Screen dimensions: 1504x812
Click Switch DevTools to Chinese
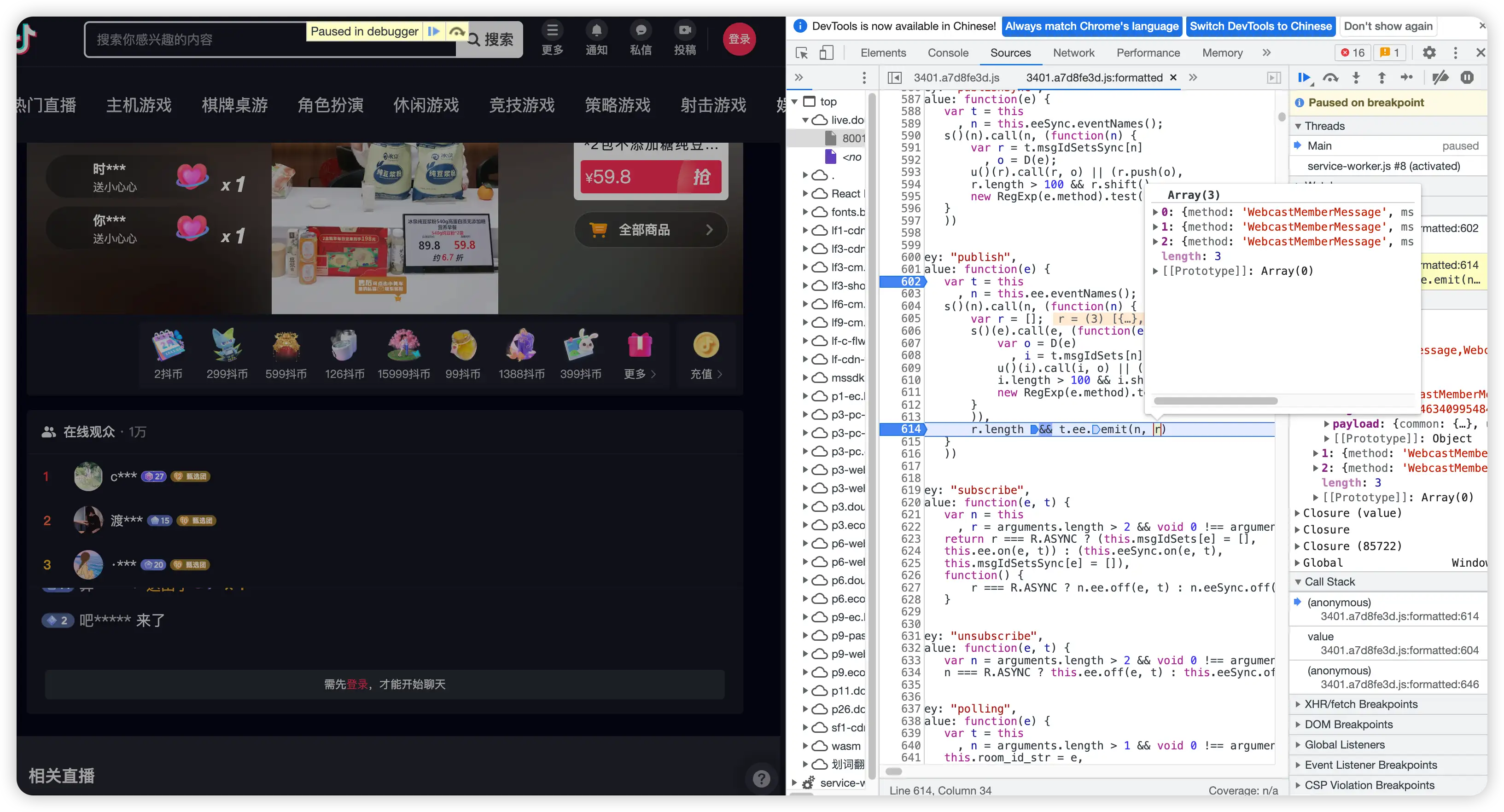coord(1260,26)
